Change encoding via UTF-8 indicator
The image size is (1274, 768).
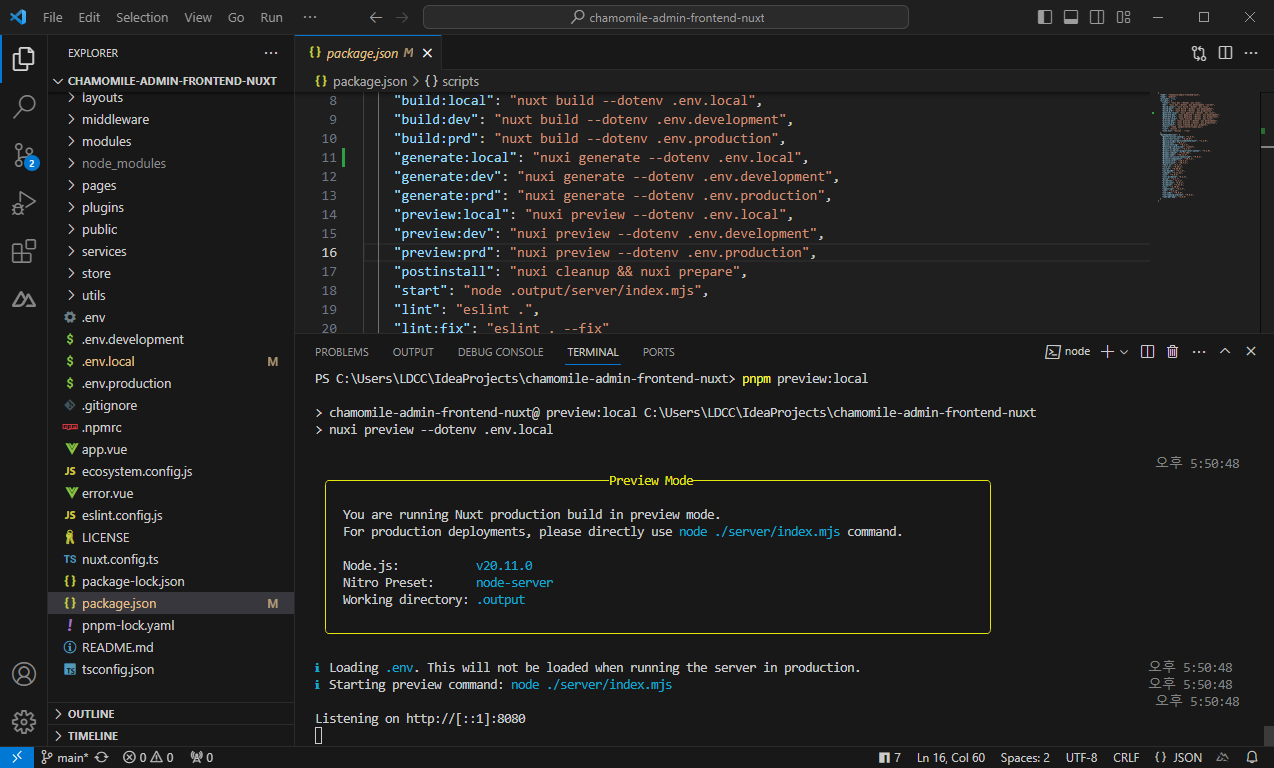coord(1082,757)
